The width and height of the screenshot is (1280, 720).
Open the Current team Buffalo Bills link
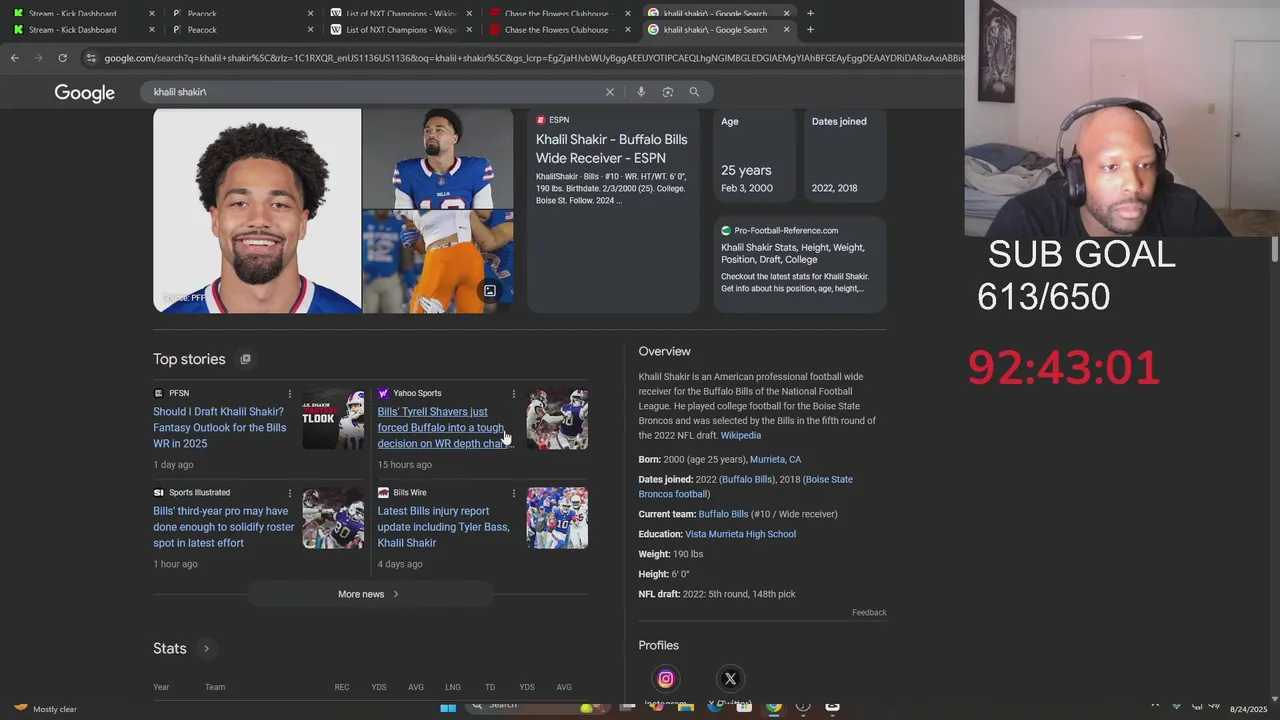click(723, 514)
